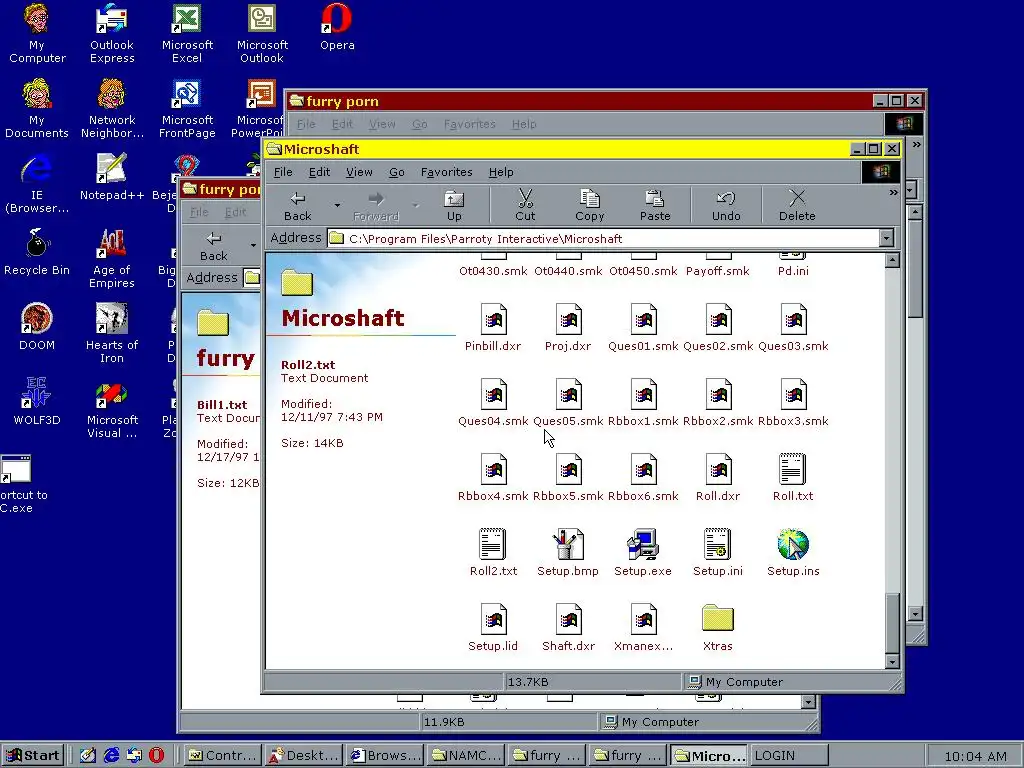Open the Back history dropdown arrow in Microshaft
Screen dimensions: 1024x768
[337, 205]
